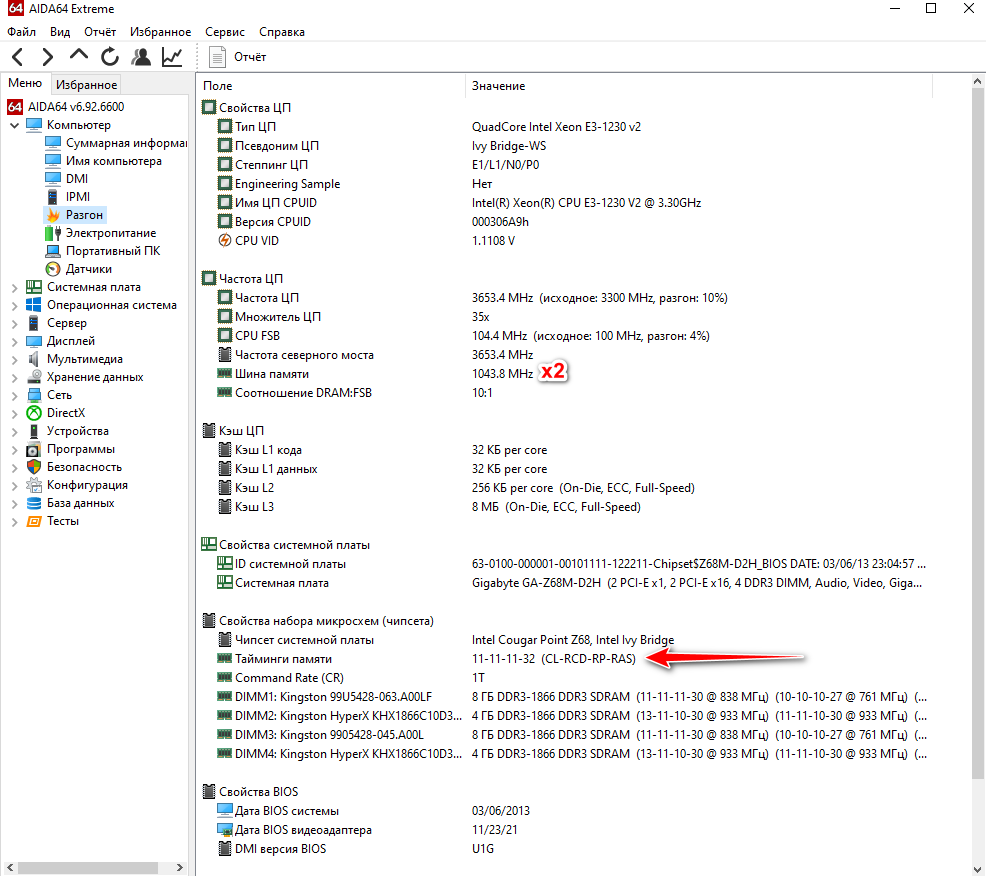This screenshot has height=876, width=986.
Task: Open the Файл menu
Action: coord(21,32)
